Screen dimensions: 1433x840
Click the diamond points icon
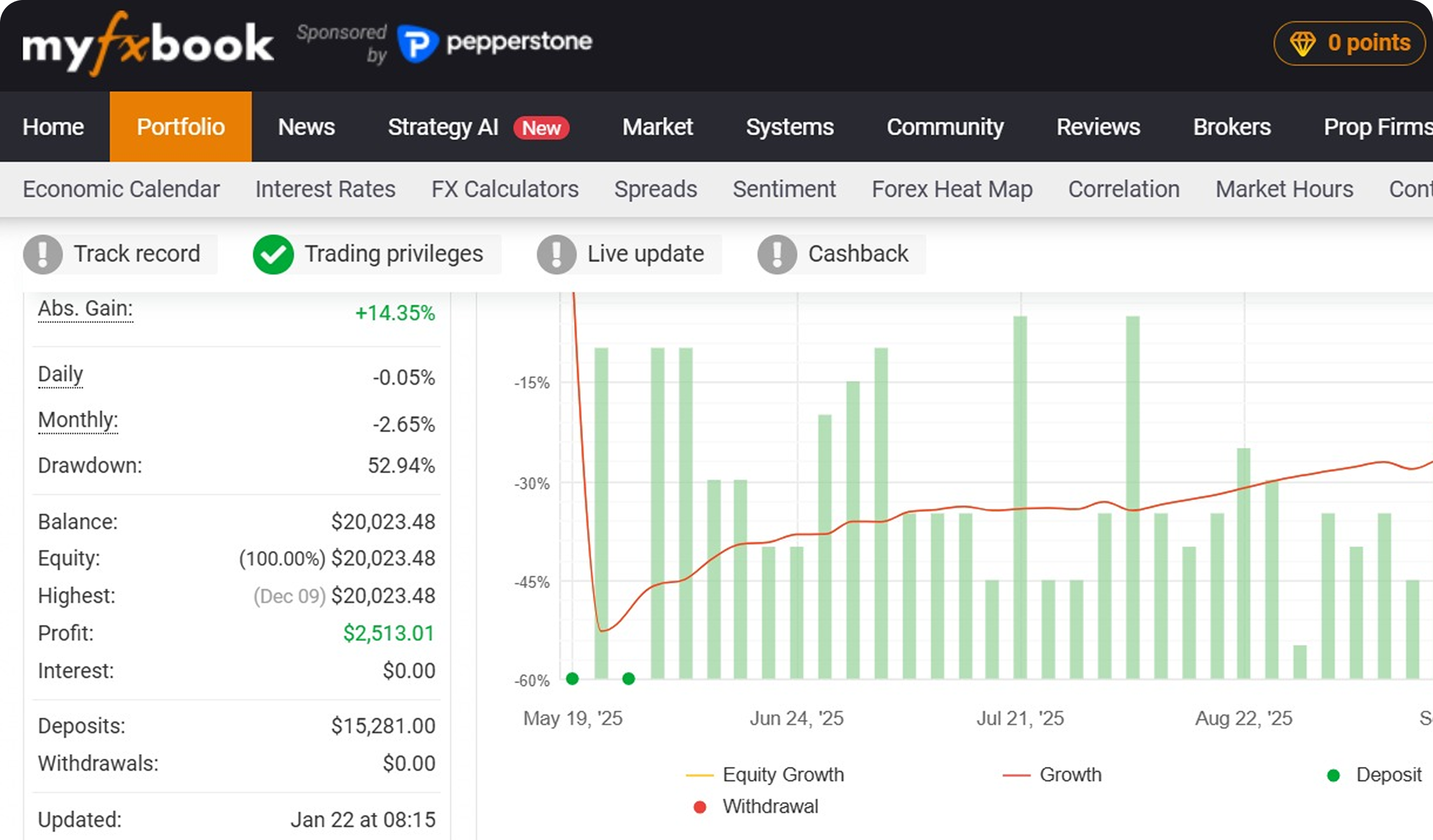[x=1302, y=43]
